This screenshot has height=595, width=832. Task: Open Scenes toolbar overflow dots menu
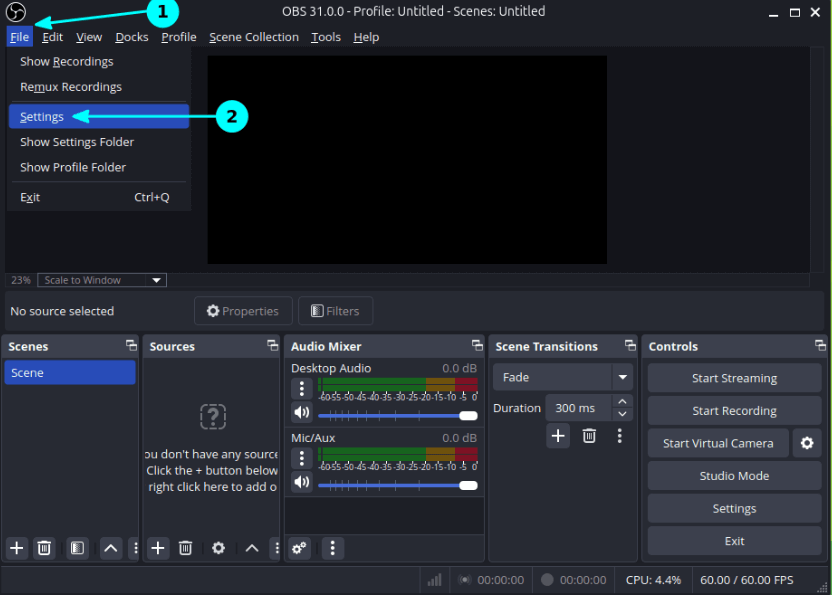click(135, 548)
